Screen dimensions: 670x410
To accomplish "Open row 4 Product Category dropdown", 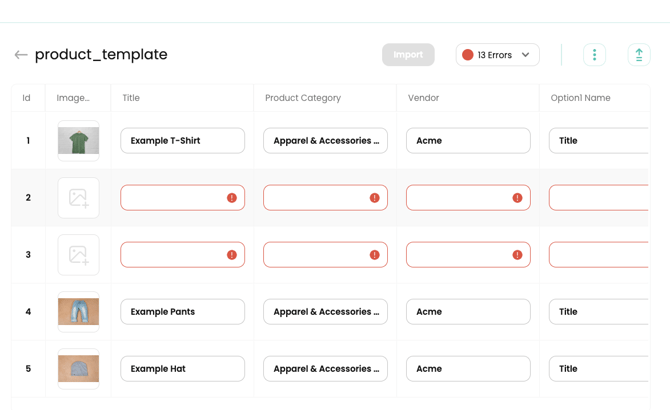I will click(x=325, y=312).
